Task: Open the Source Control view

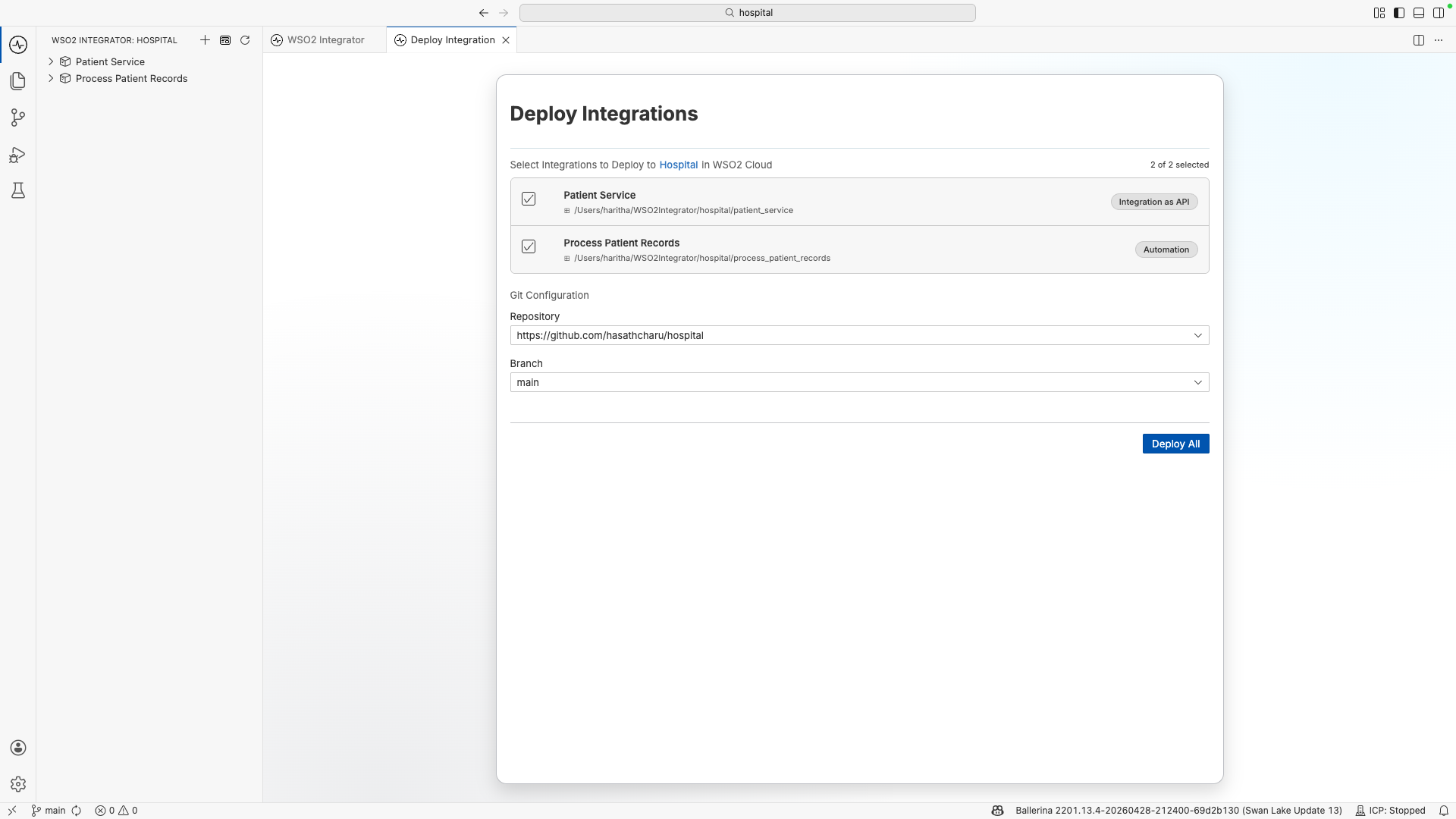Action: click(x=18, y=118)
